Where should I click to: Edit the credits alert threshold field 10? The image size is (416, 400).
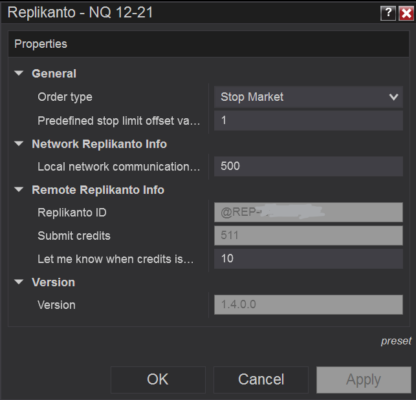[x=308, y=258]
